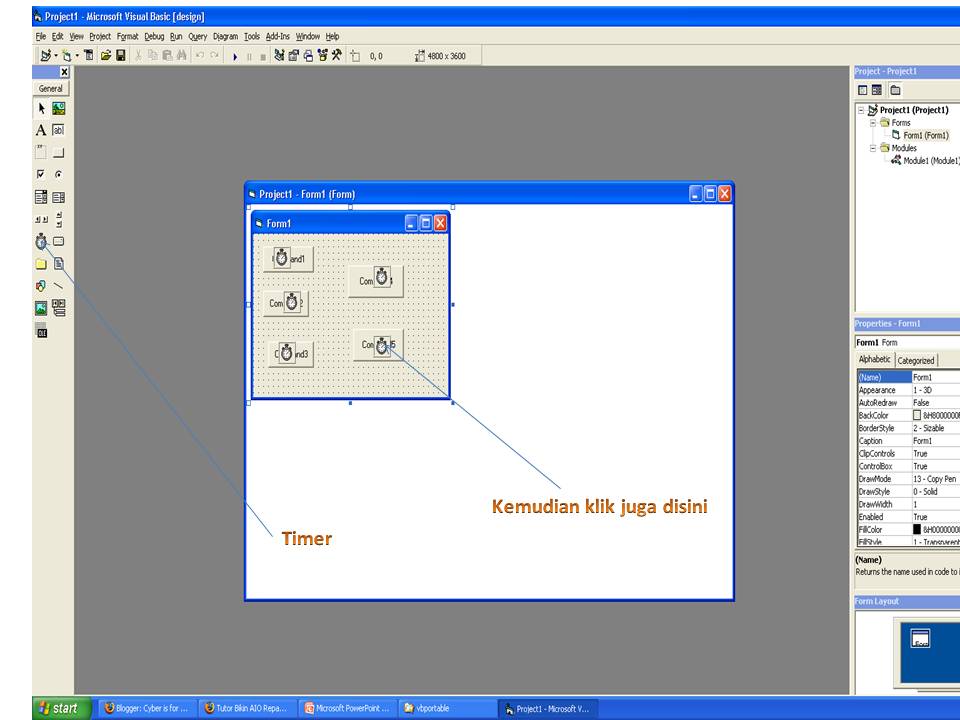This screenshot has height=720, width=960.
Task: Collapse the Project1 (Project1) tree node
Action: coord(861,110)
